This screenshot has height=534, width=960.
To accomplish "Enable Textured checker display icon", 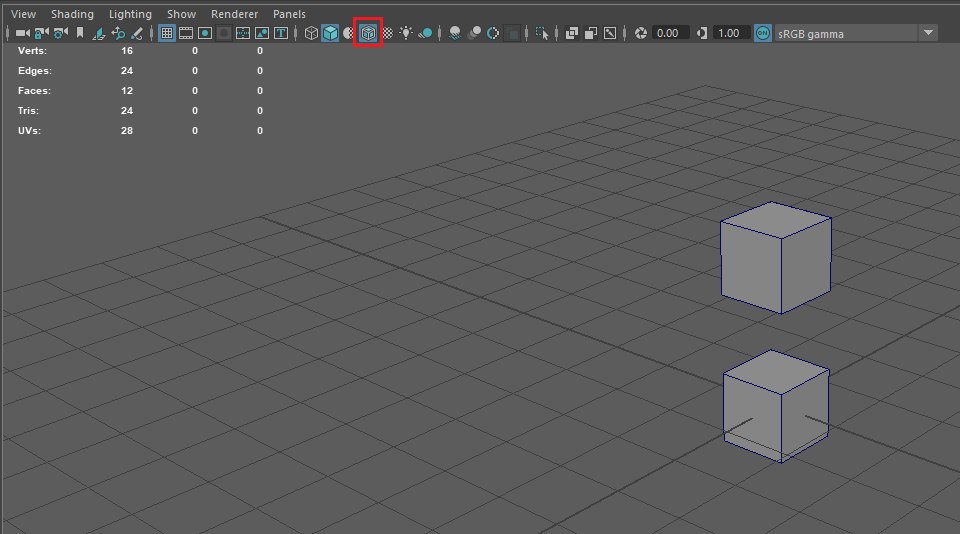I will point(388,33).
